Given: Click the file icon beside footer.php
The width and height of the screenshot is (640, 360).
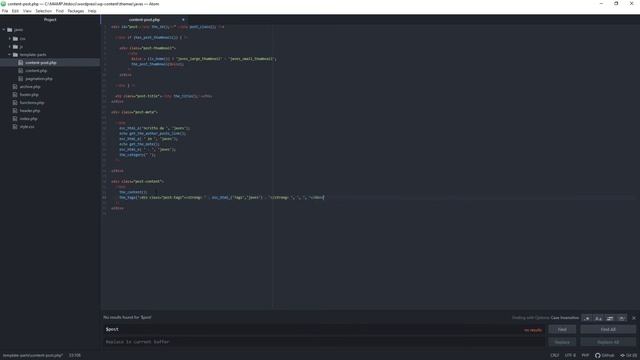Looking at the screenshot, I should pyautogui.click(x=15, y=95).
